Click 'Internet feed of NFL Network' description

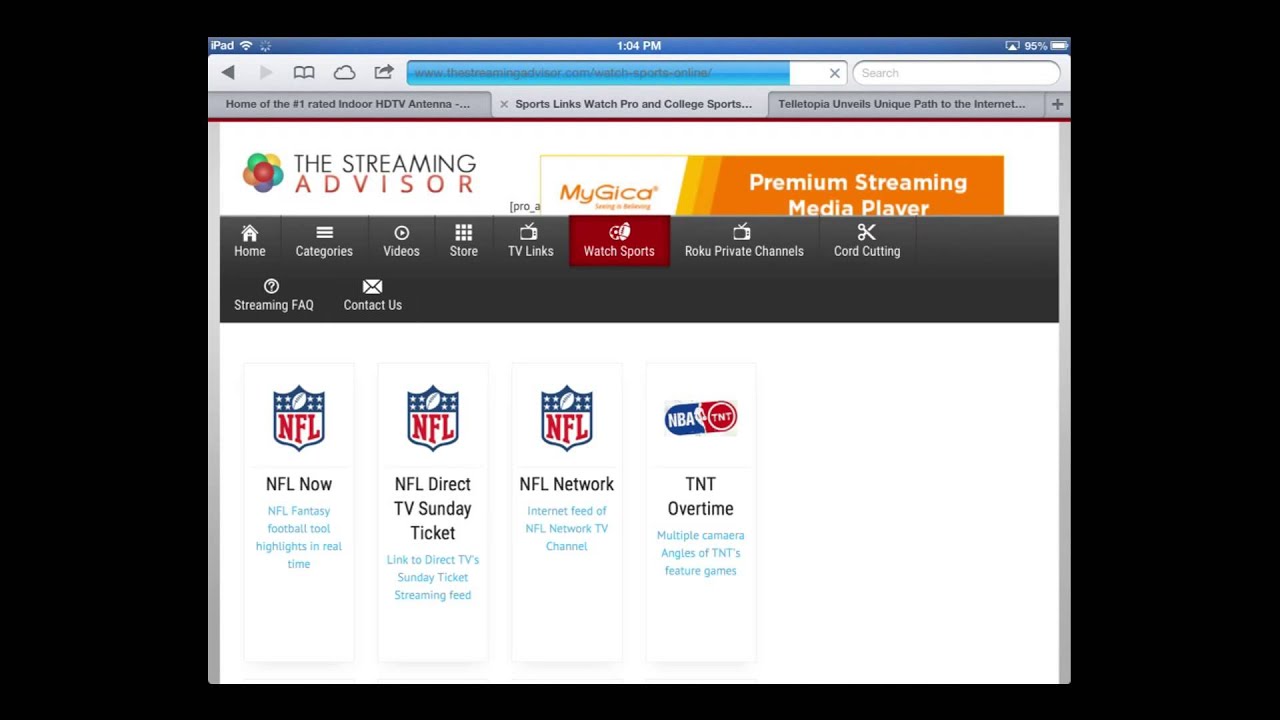pyautogui.click(x=567, y=528)
